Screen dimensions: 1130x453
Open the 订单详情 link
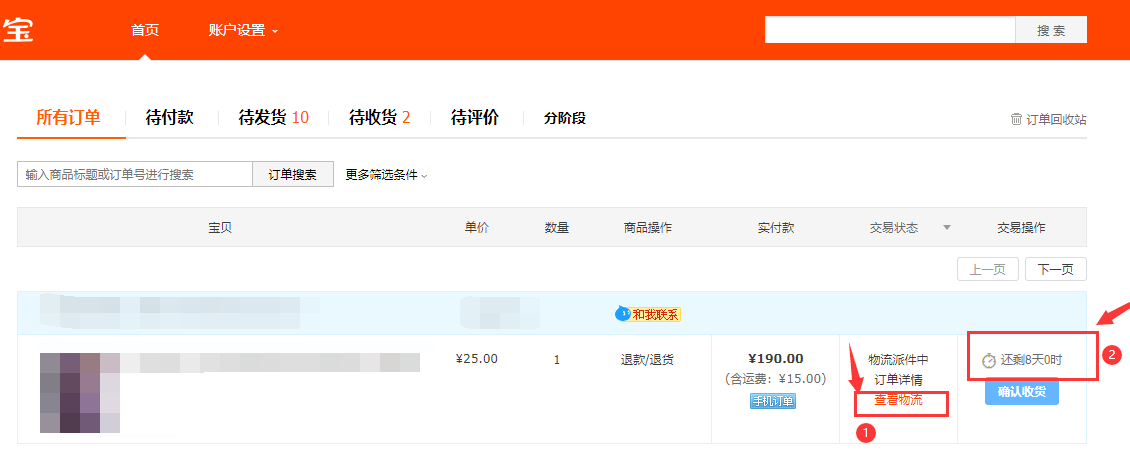[898, 380]
